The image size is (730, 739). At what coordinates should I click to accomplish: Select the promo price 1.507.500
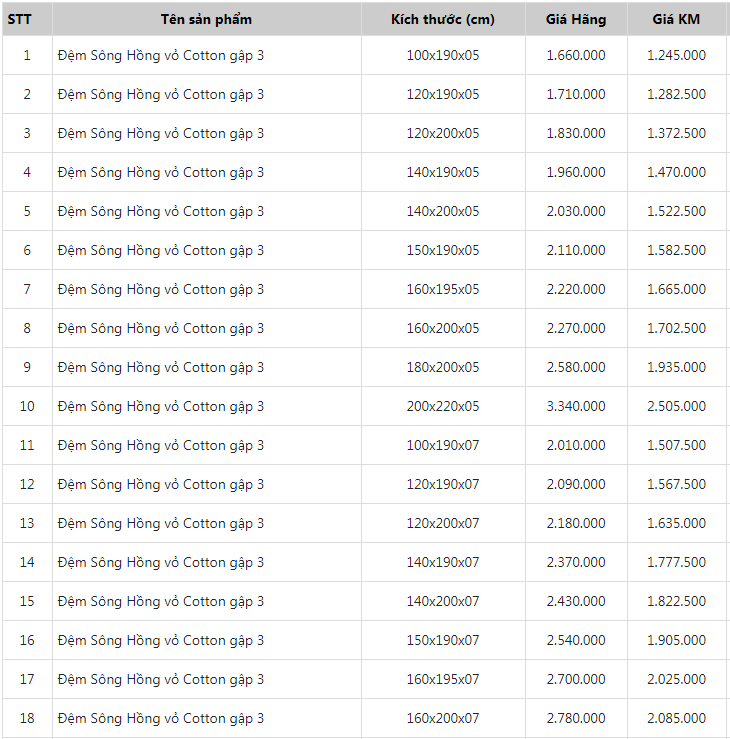(676, 445)
